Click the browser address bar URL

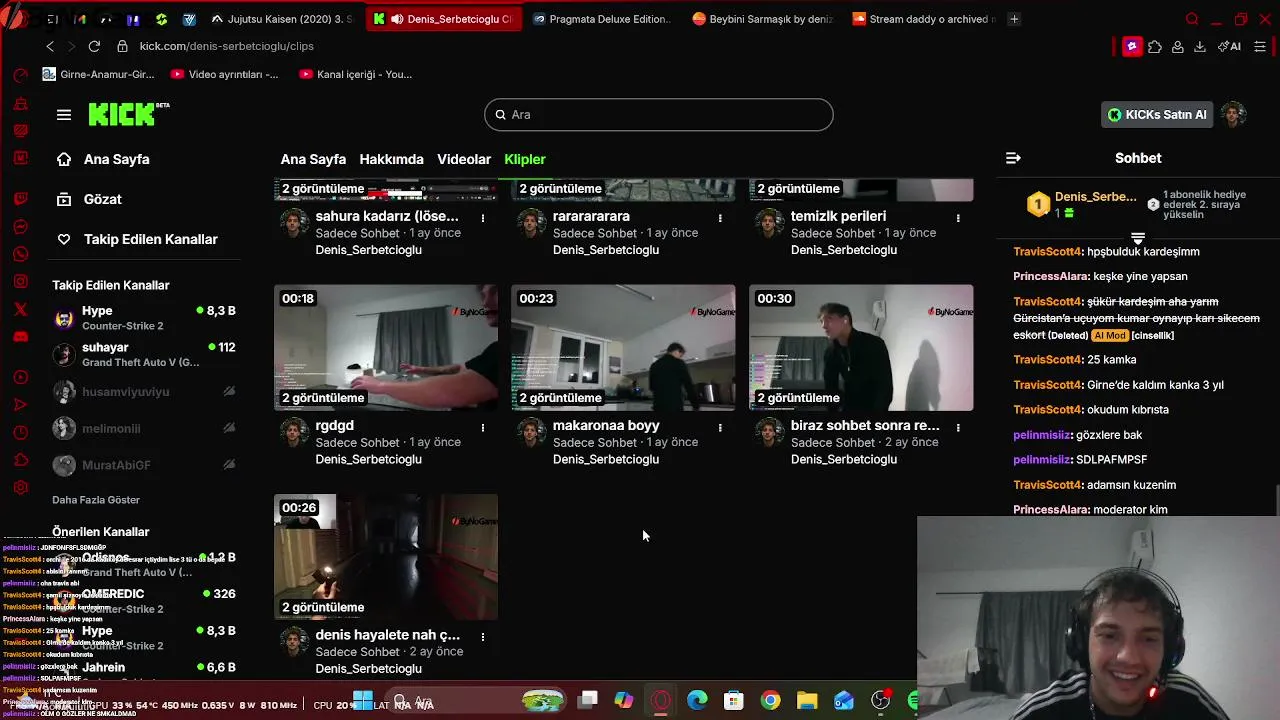tap(226, 46)
